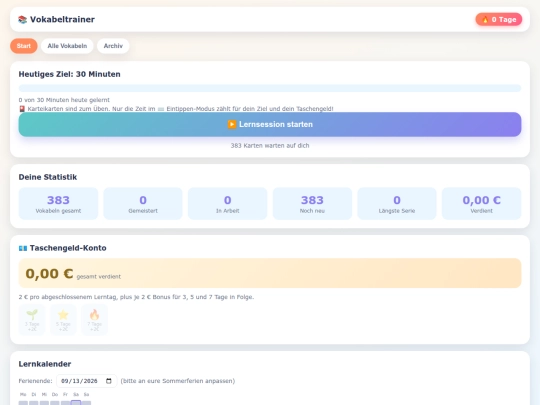This screenshot has height=405, width=540.
Task: Click the '0 von 30 Minuten heute gelernt' text
Action: coord(64,100)
